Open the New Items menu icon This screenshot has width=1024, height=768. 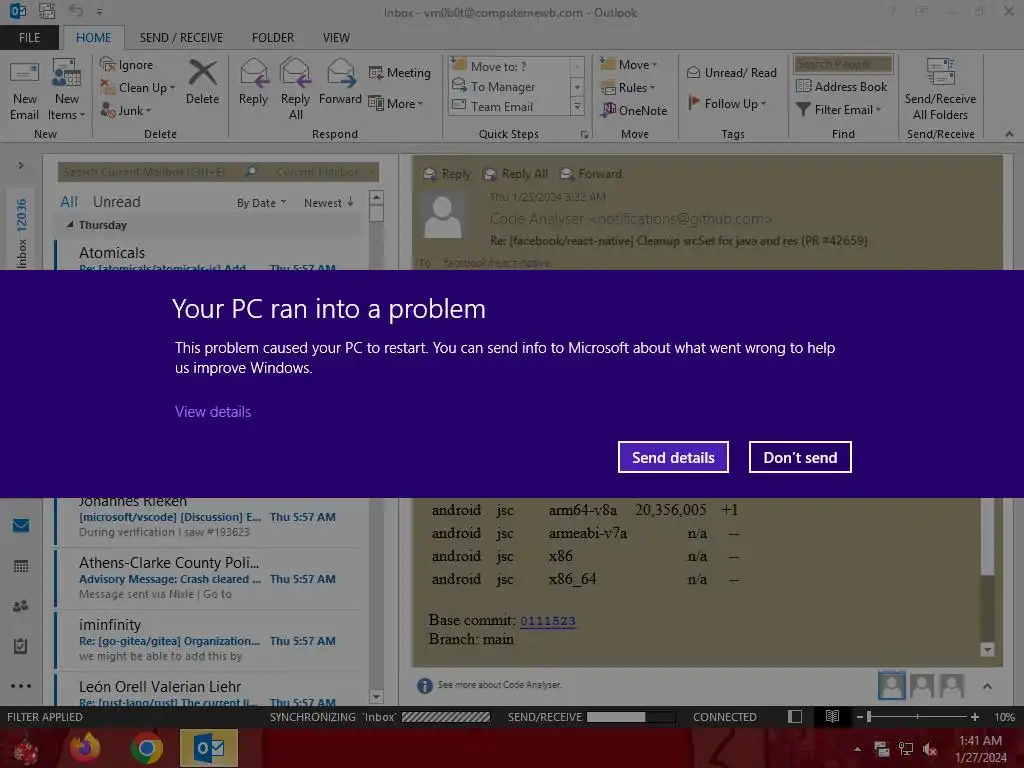pyautogui.click(x=67, y=72)
